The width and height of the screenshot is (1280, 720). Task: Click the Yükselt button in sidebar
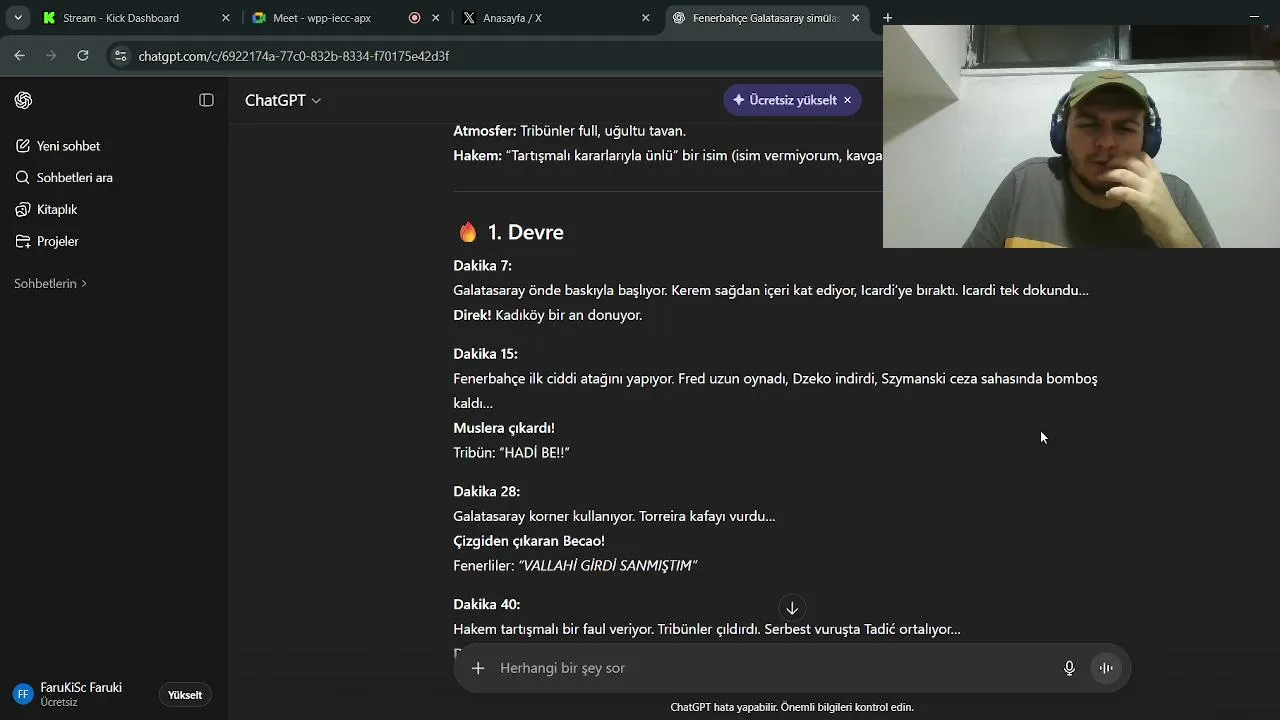[x=185, y=695]
